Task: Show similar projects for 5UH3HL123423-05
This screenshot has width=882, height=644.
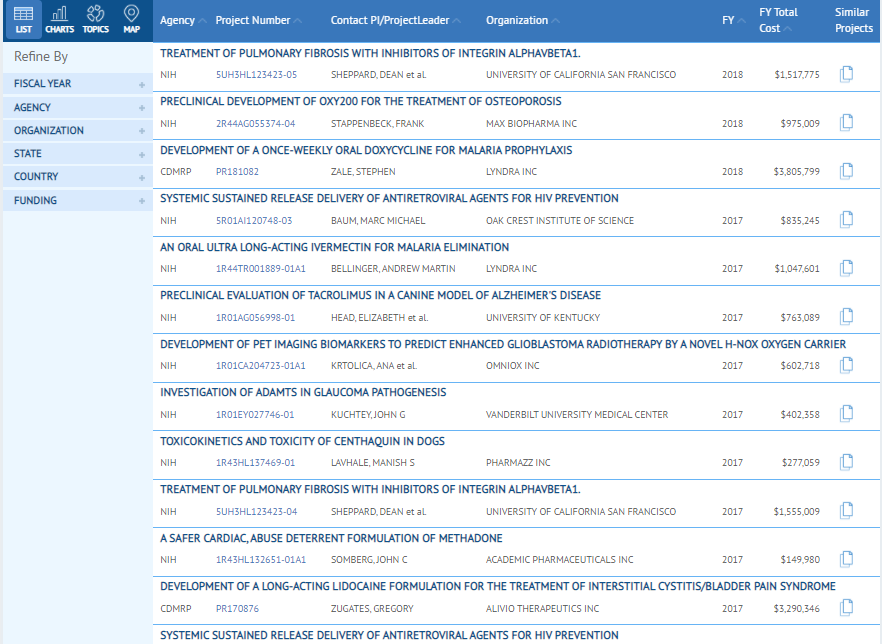Action: tap(846, 74)
